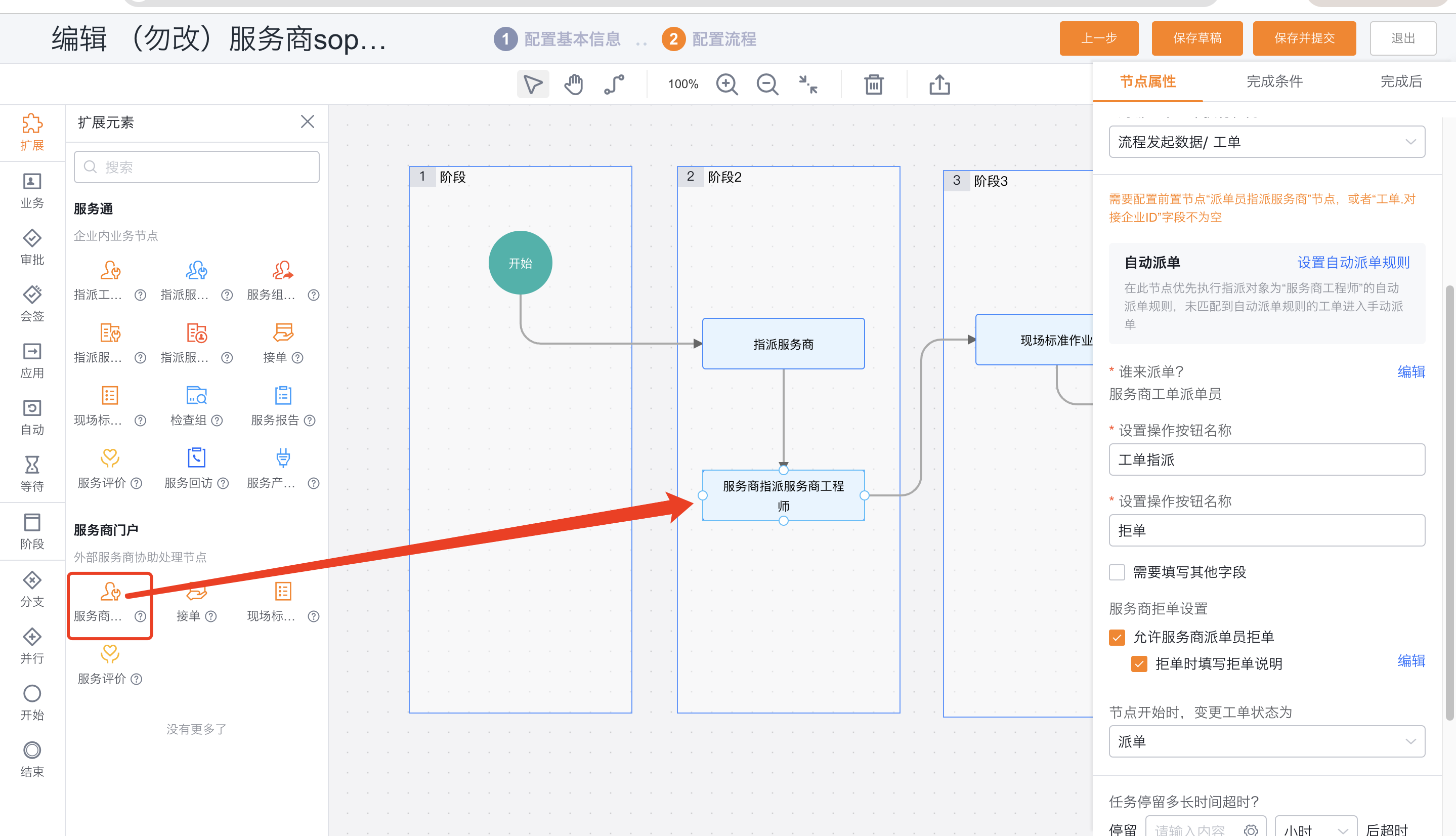This screenshot has height=836, width=1456.
Task: Select the 并行 sidebar element
Action: tap(32, 646)
